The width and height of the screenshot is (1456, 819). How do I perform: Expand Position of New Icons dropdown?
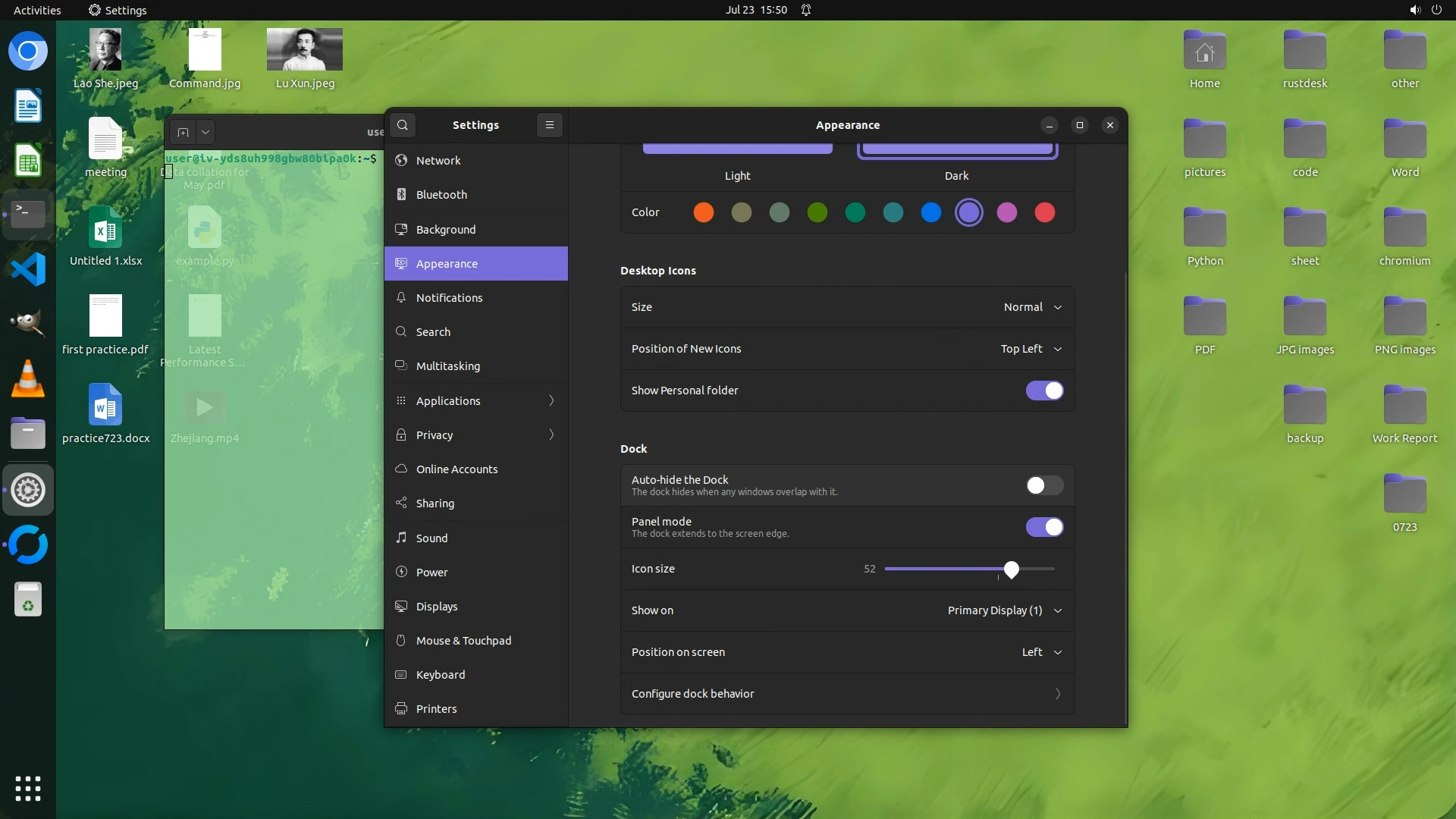tap(1031, 349)
